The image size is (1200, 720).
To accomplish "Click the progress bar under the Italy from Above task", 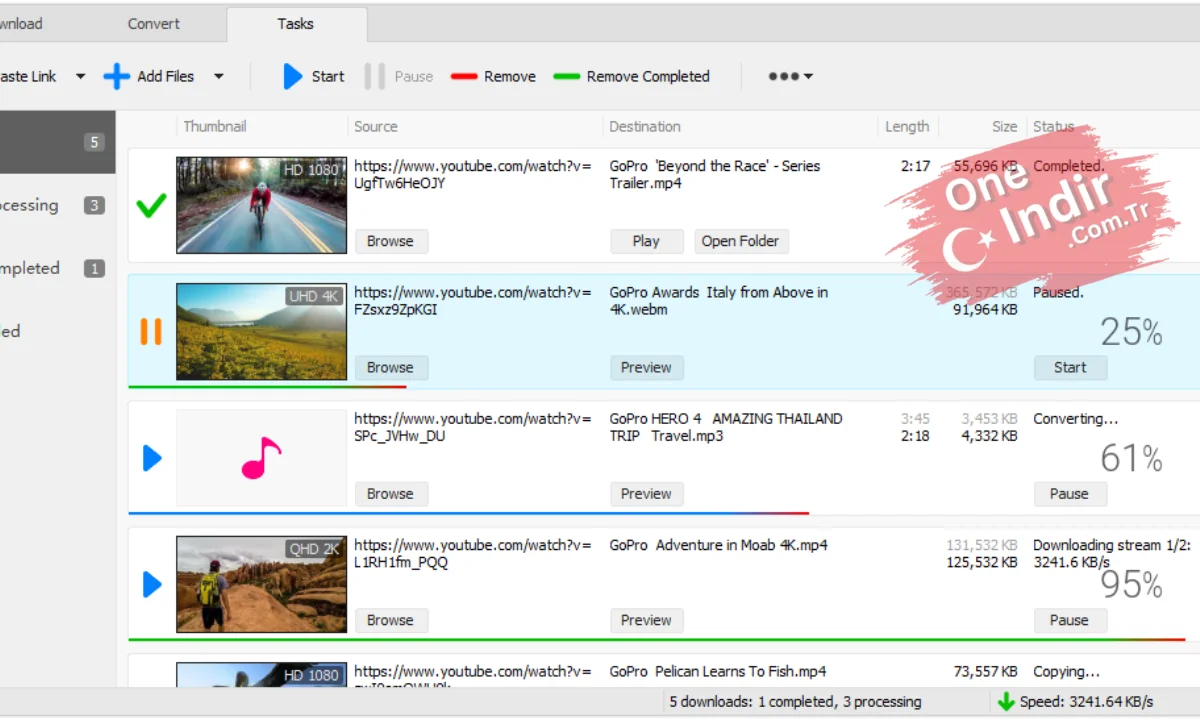I will [268, 387].
